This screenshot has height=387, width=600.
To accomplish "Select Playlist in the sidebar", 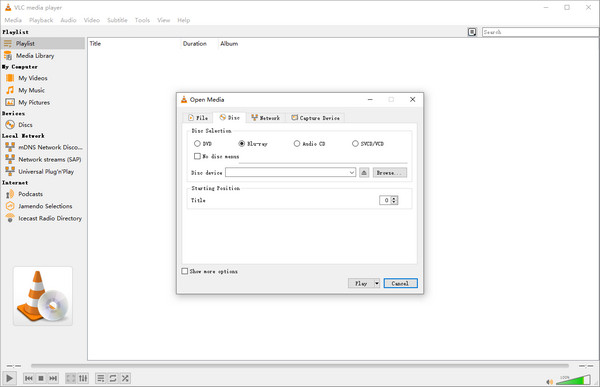I will pos(43,43).
